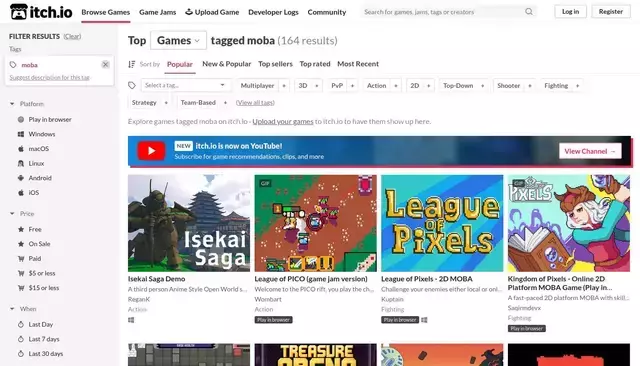The height and width of the screenshot is (366, 640).
Task: Click Suggest description for this tag
Action: (49, 78)
